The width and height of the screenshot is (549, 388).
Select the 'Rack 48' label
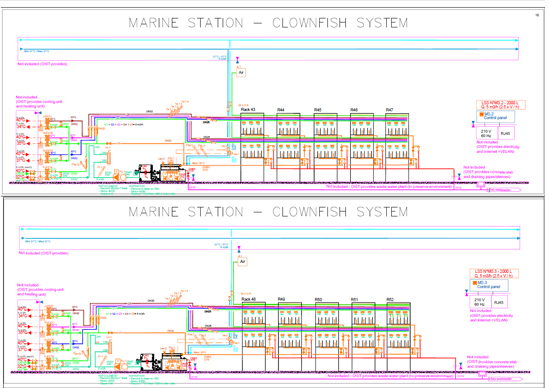tap(249, 299)
